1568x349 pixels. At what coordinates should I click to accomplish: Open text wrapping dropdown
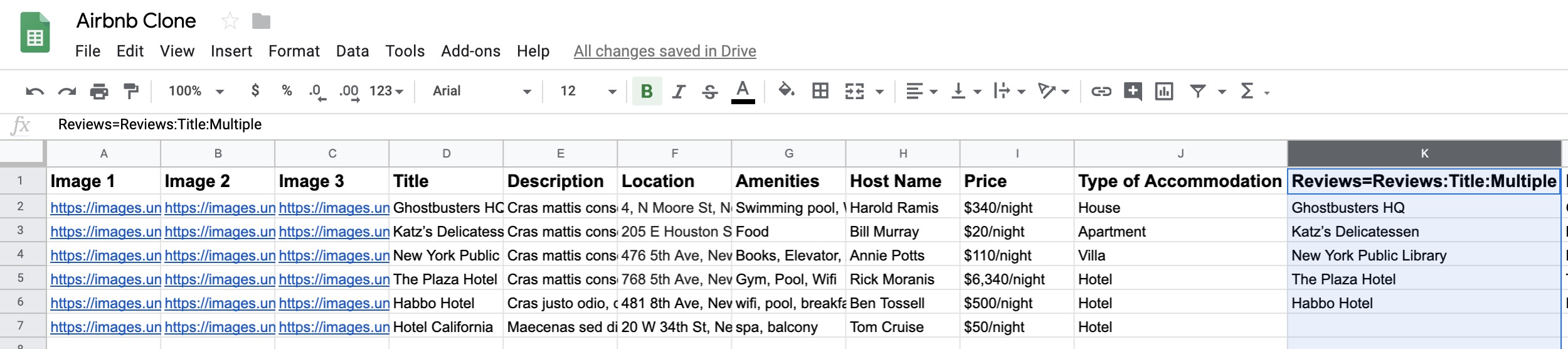[1009, 92]
